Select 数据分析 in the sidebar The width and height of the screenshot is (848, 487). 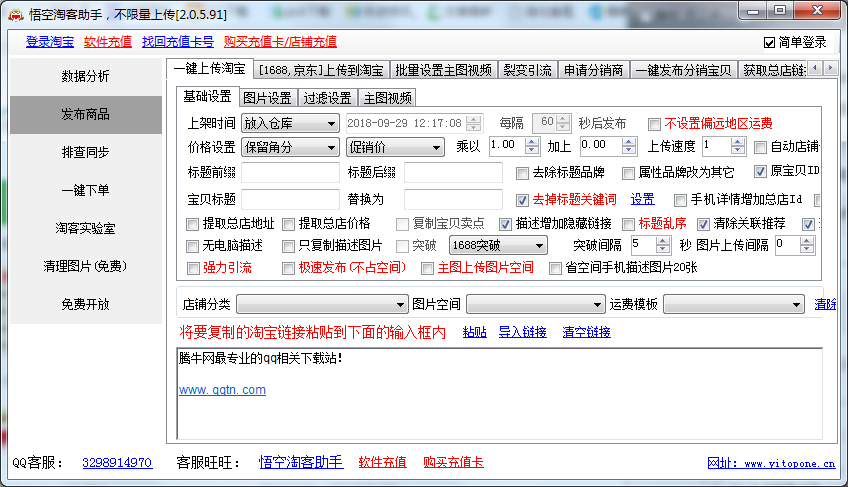(x=85, y=76)
